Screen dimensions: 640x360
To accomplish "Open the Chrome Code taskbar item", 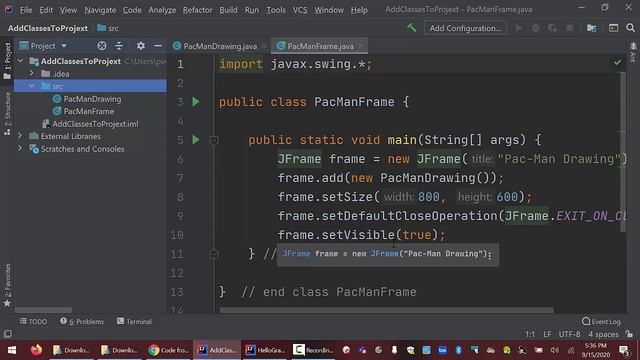I will [x=168, y=350].
